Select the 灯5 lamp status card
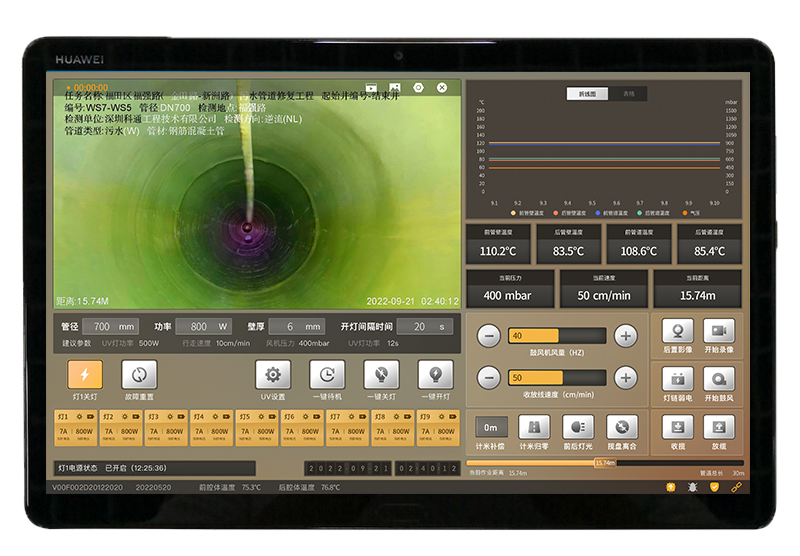This screenshot has height=556, width=800. click(x=257, y=428)
